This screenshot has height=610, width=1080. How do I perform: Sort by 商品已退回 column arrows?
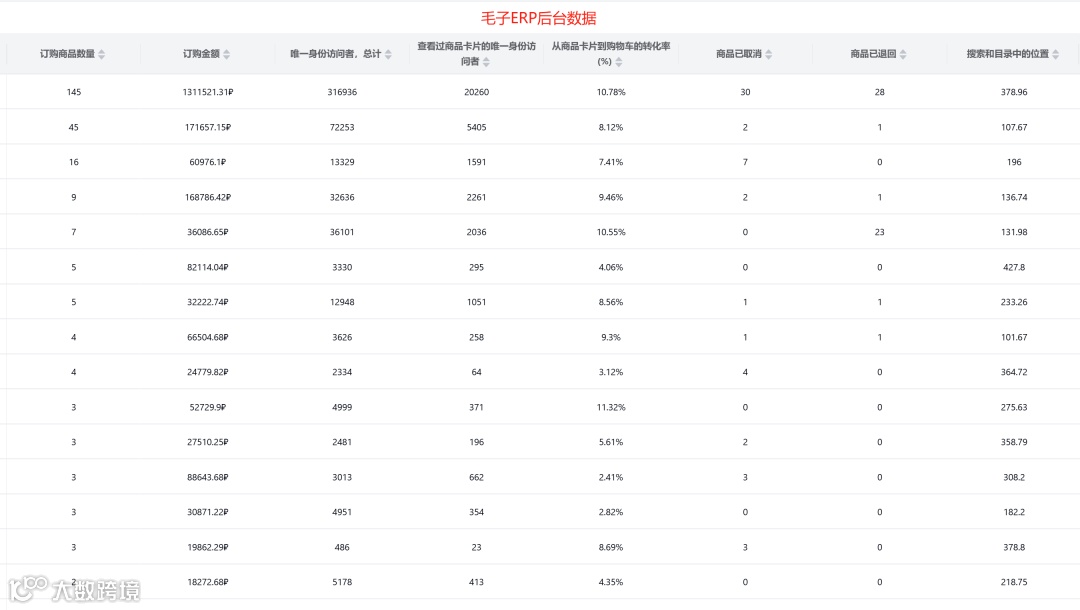coord(903,54)
